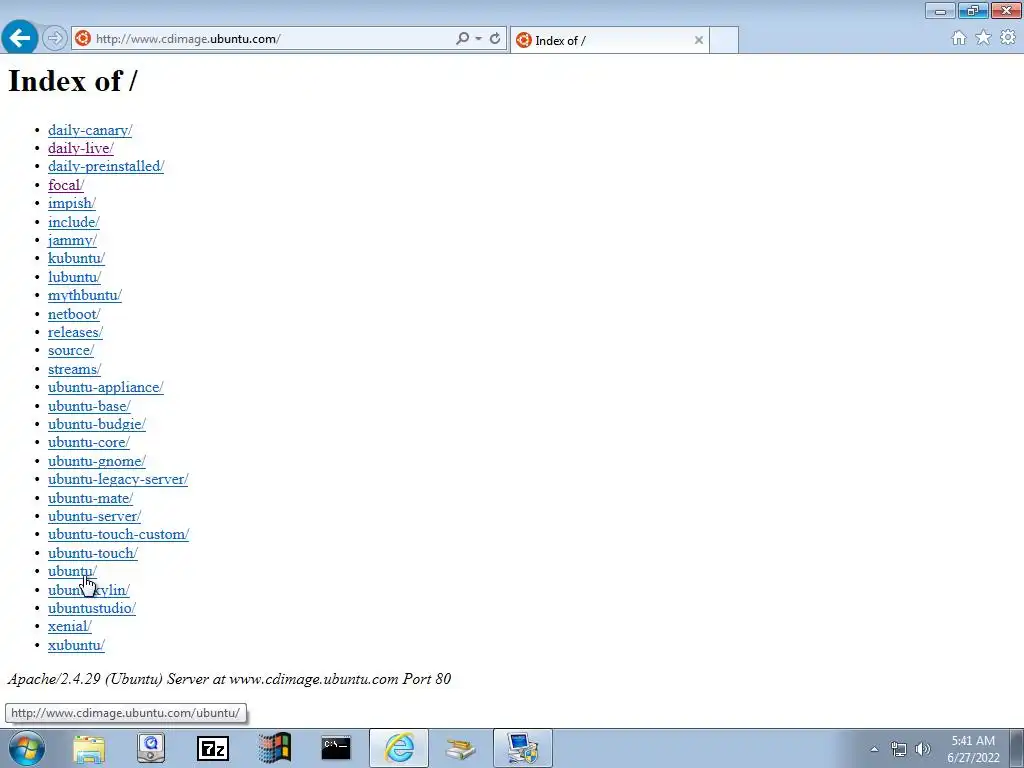The image size is (1024, 768).
Task: Click the taskbar clock showing 5:41 AM
Action: pyautogui.click(x=973, y=749)
